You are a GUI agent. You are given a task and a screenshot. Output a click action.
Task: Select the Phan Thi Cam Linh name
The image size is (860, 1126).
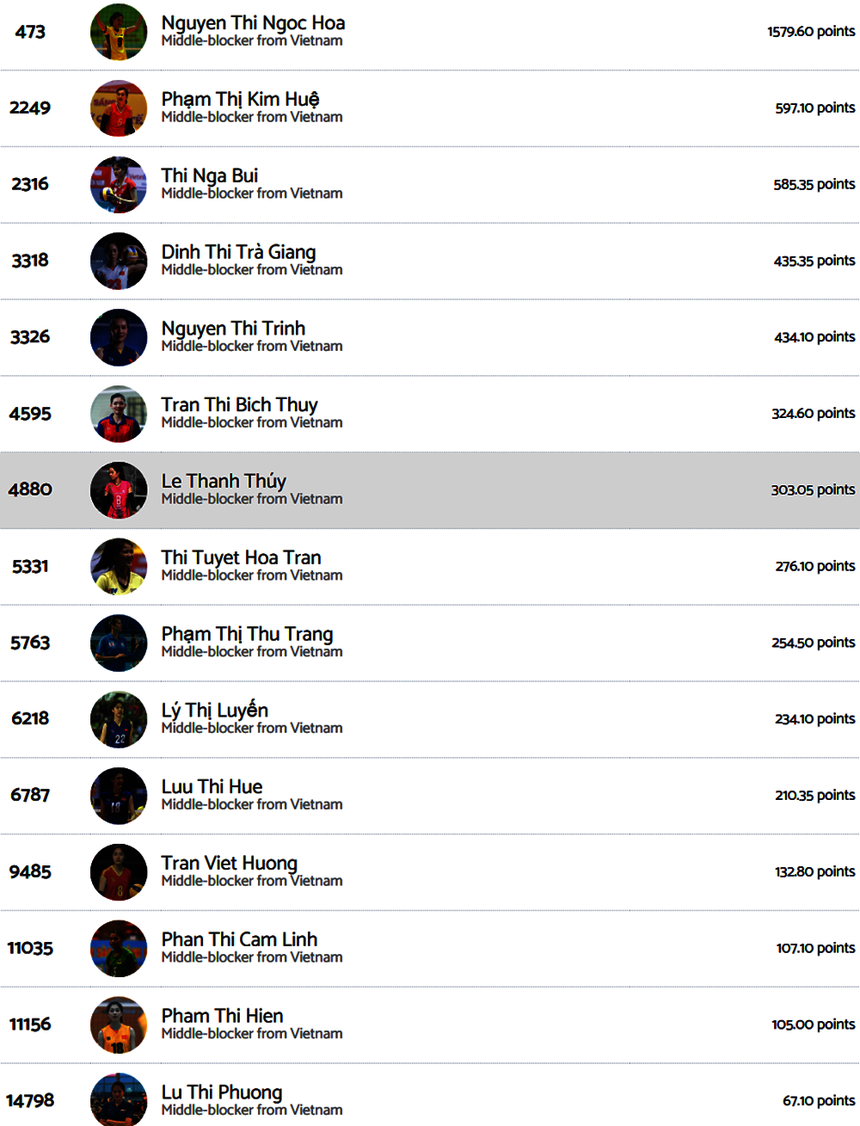tap(239, 939)
